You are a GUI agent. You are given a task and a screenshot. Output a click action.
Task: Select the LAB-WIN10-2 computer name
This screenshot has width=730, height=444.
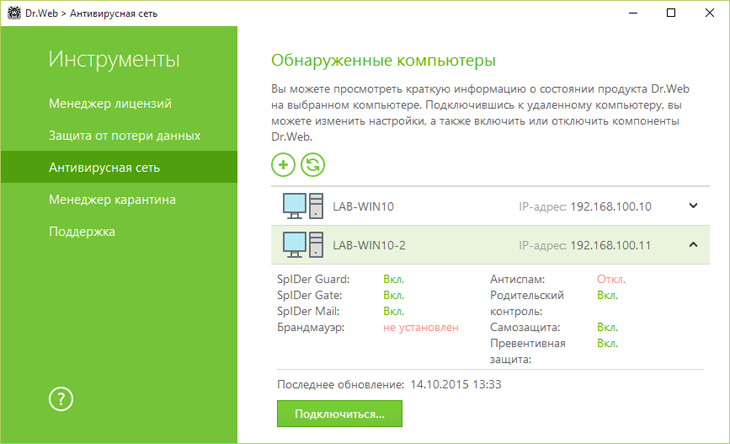(x=369, y=245)
